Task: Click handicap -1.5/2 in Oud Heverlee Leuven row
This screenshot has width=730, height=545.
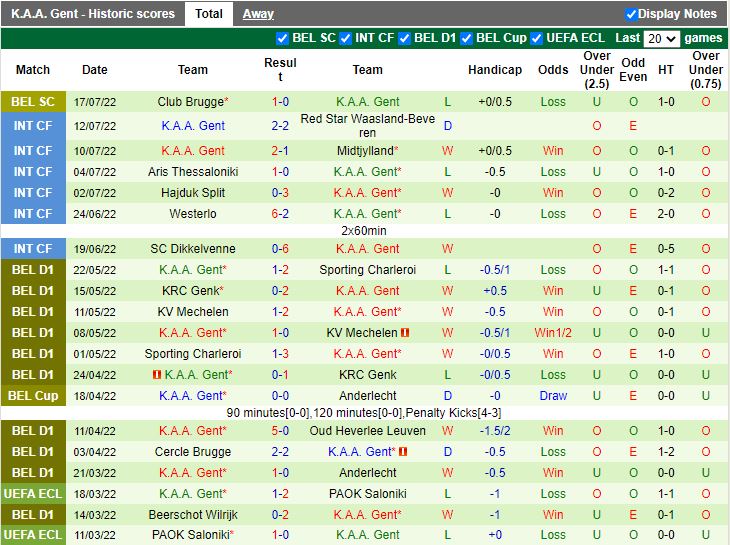Action: coord(495,431)
